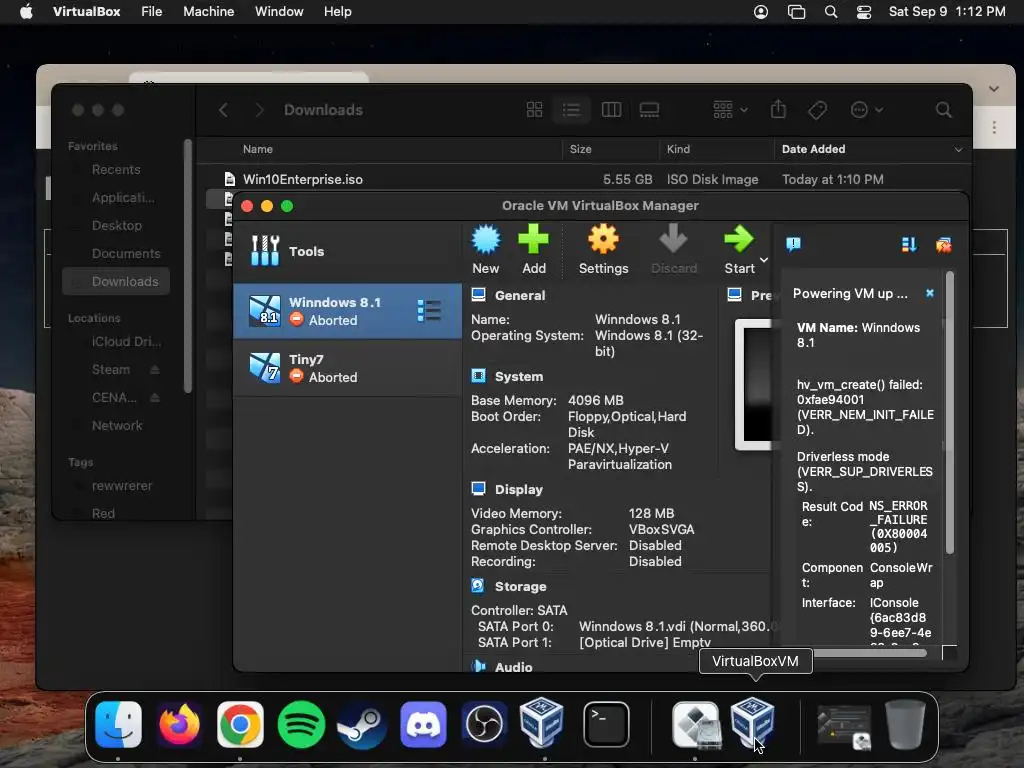Start the selected VM with green arrow
The image size is (1024, 768).
tap(739, 239)
